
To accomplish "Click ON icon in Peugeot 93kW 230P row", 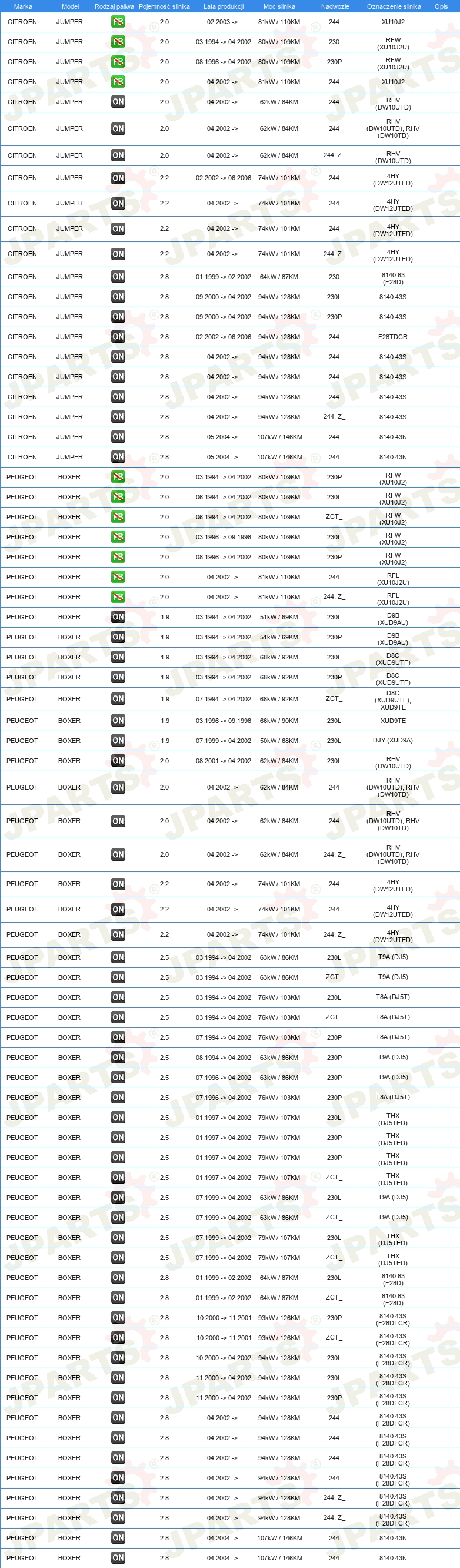I will pyautogui.click(x=118, y=1318).
